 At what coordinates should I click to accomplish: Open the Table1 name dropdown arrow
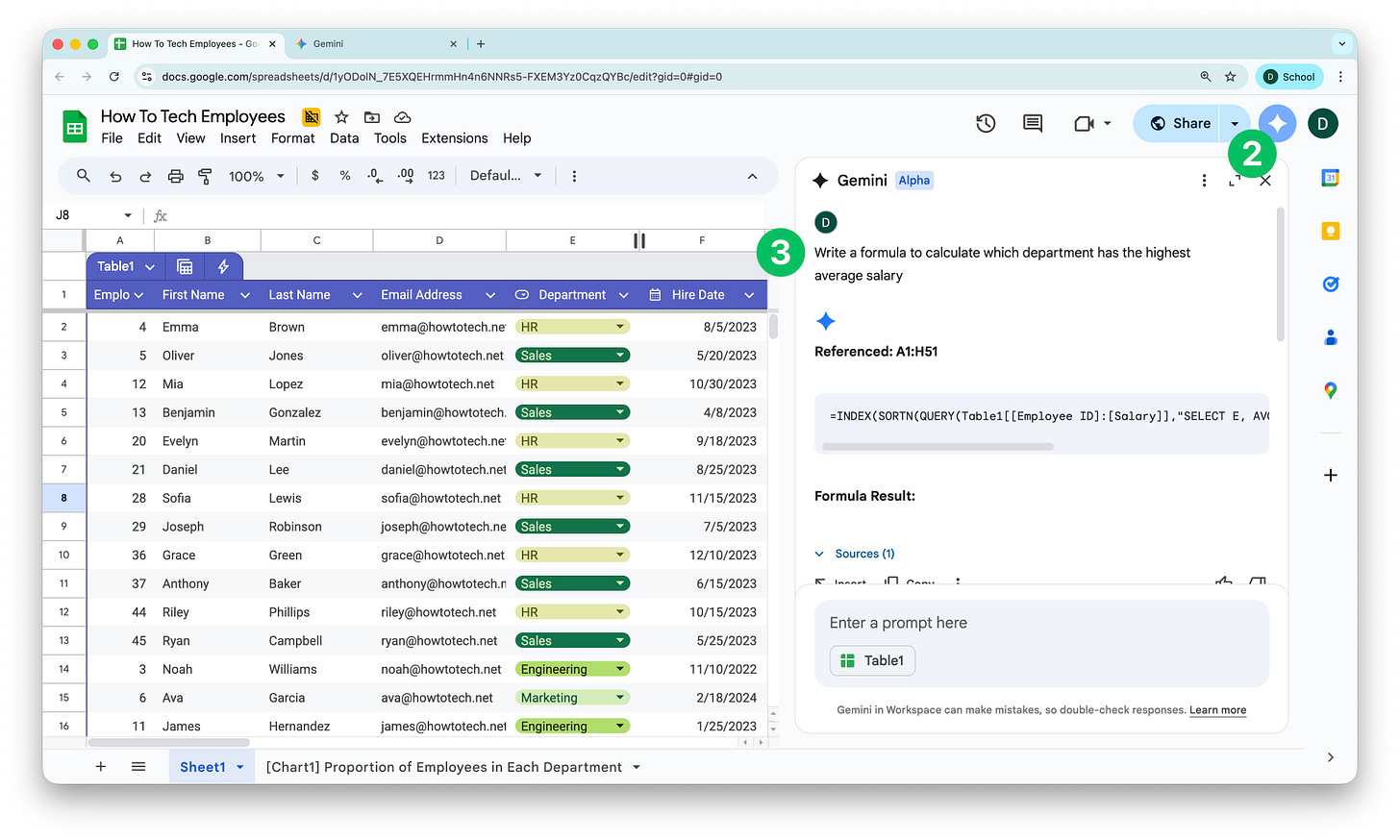coord(150,266)
